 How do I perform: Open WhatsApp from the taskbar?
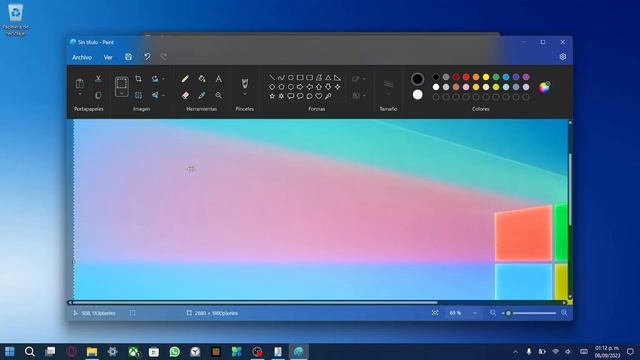click(x=175, y=351)
